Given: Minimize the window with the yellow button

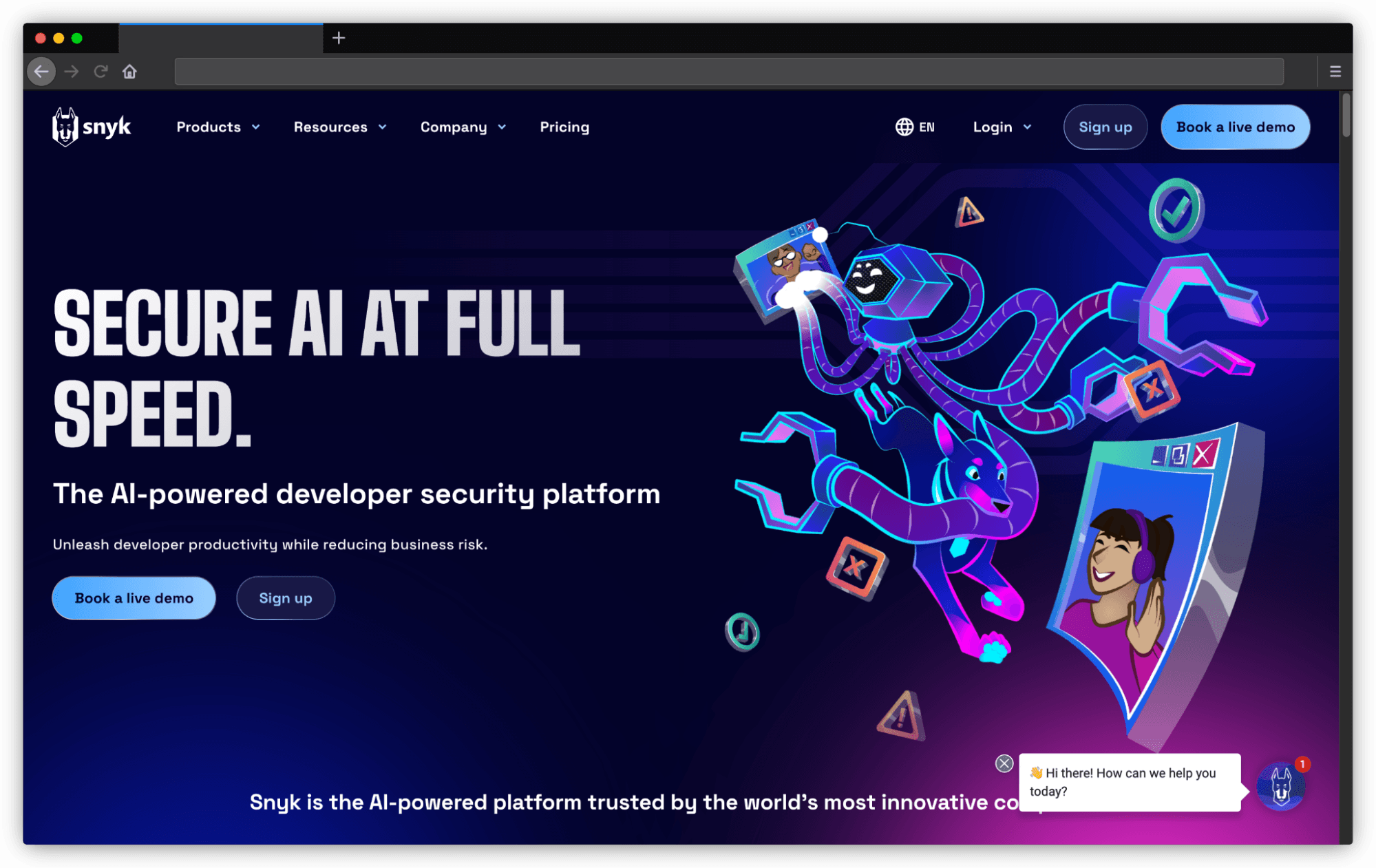Looking at the screenshot, I should (x=59, y=39).
